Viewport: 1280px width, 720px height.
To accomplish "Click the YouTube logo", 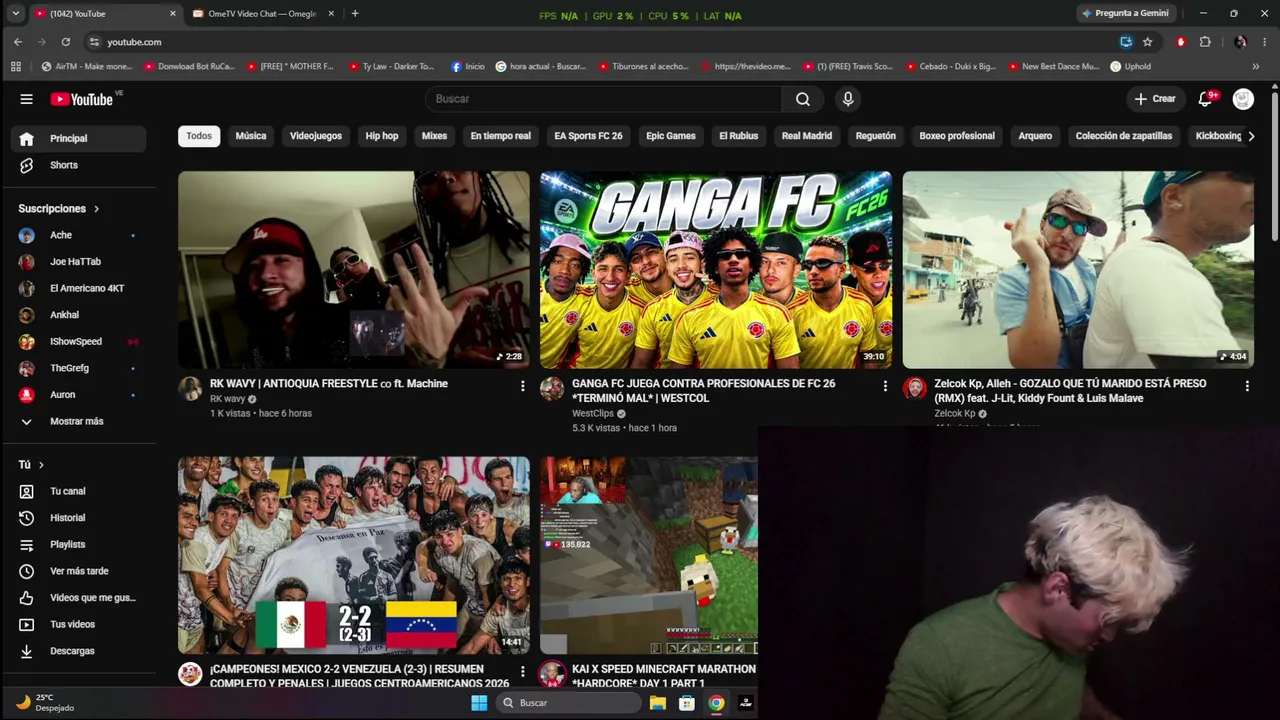I will (82, 99).
